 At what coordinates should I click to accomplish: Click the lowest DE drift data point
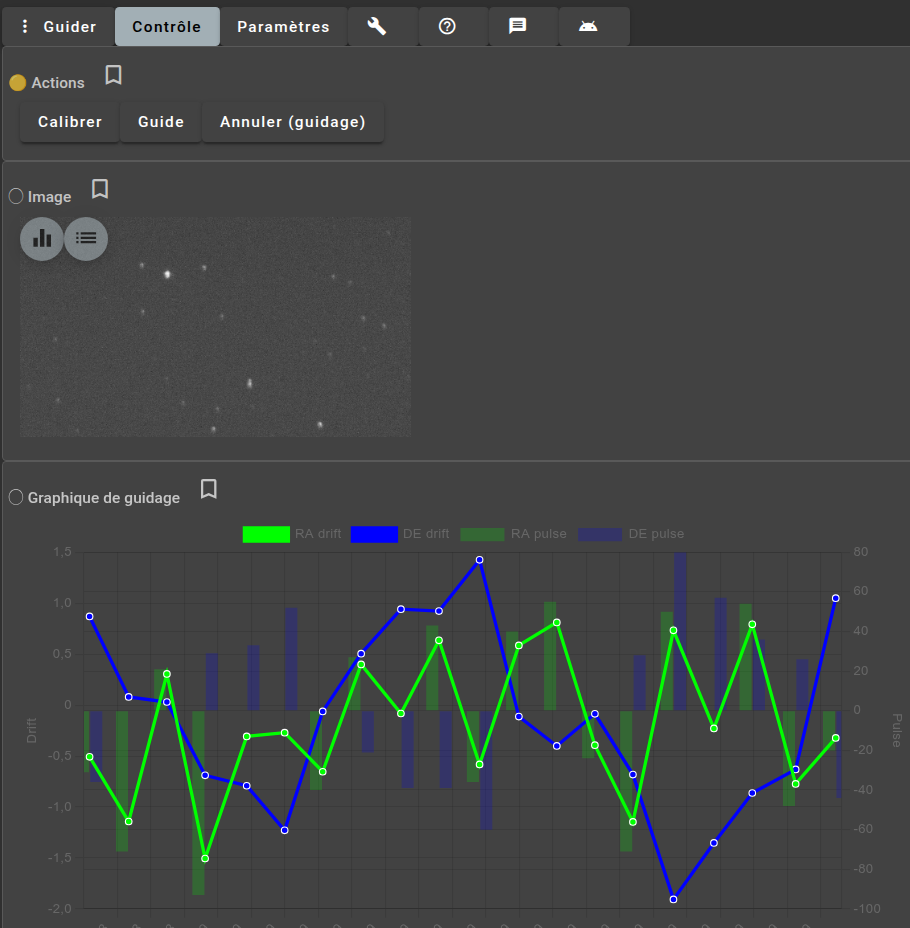click(x=673, y=900)
